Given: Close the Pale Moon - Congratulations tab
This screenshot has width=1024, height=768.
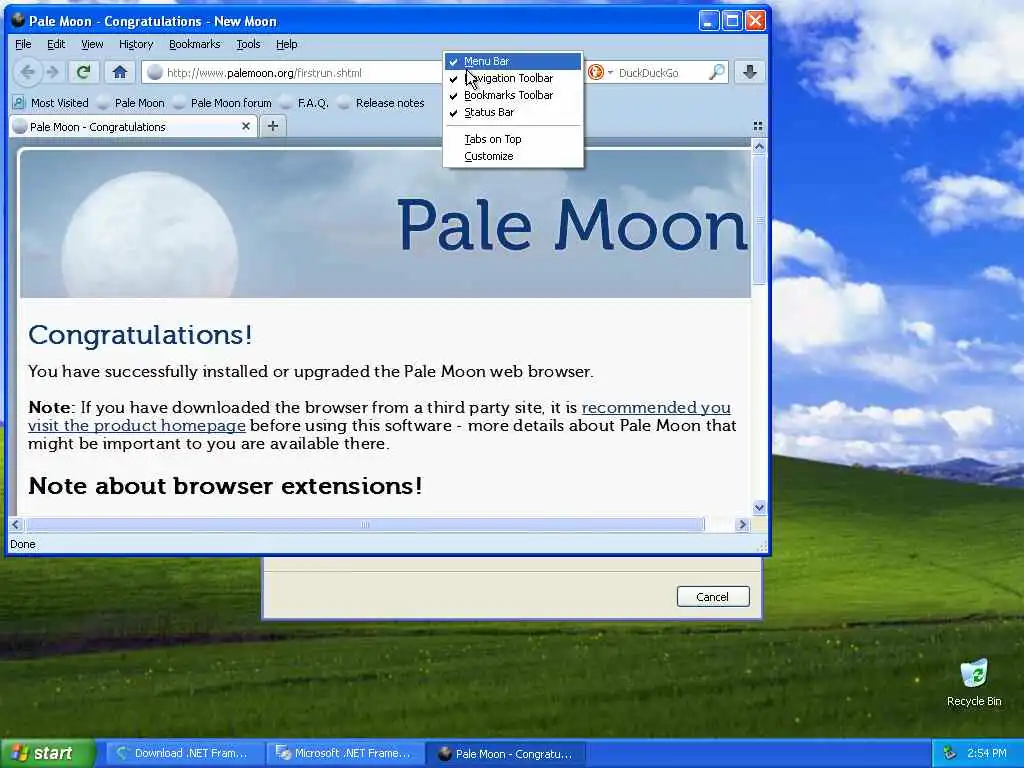Looking at the screenshot, I should click(x=246, y=126).
